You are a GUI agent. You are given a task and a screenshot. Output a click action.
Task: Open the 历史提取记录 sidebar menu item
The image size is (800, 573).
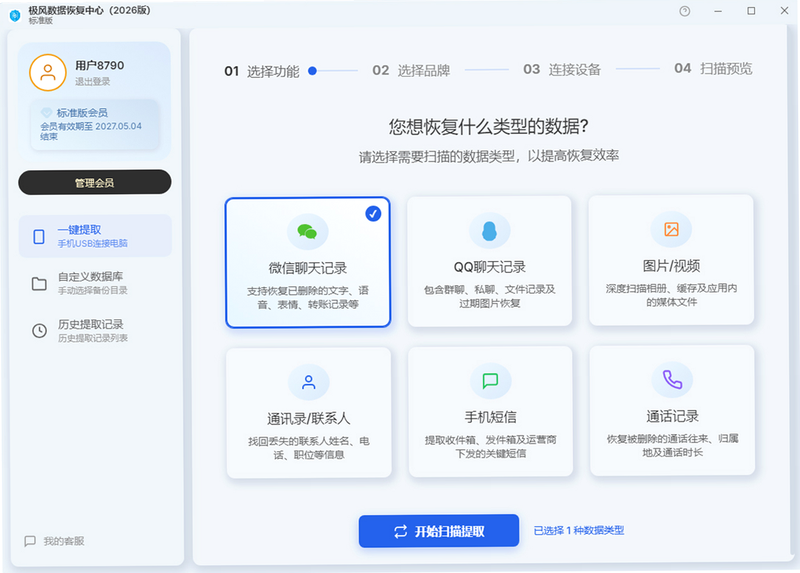[x=95, y=331]
